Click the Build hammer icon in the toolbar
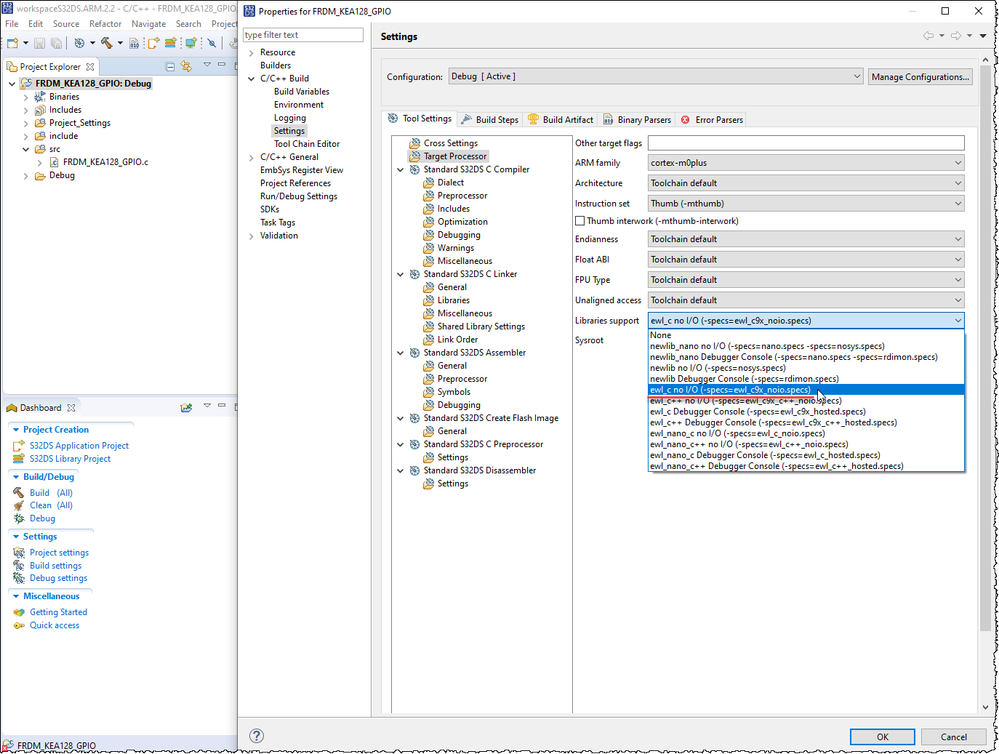This screenshot has width=999, height=754. [x=106, y=42]
